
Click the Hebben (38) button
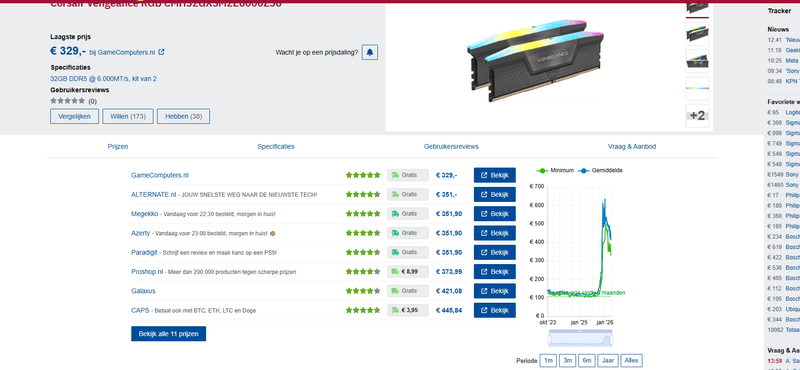[183, 116]
